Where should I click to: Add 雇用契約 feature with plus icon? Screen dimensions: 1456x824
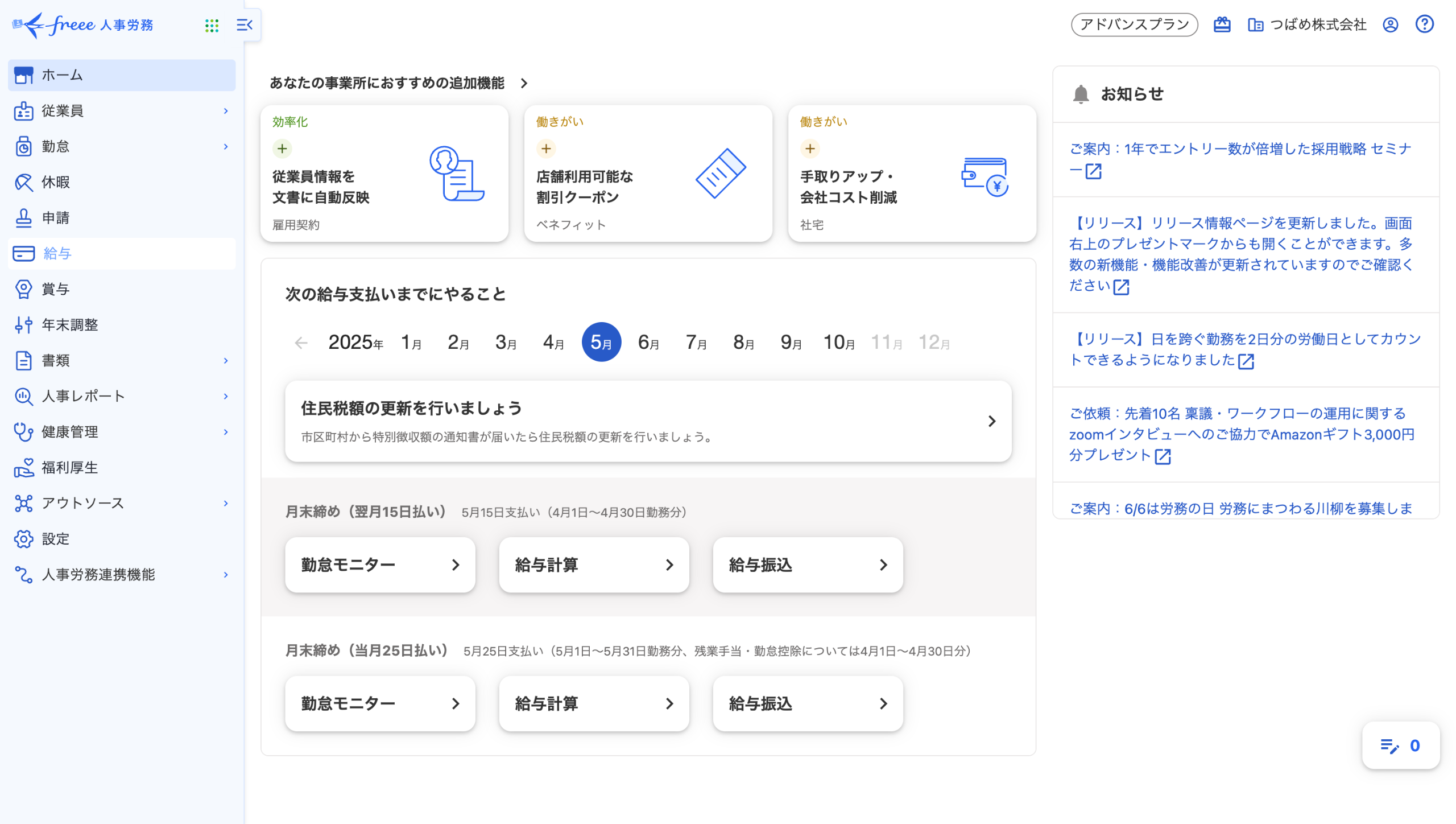(282, 149)
